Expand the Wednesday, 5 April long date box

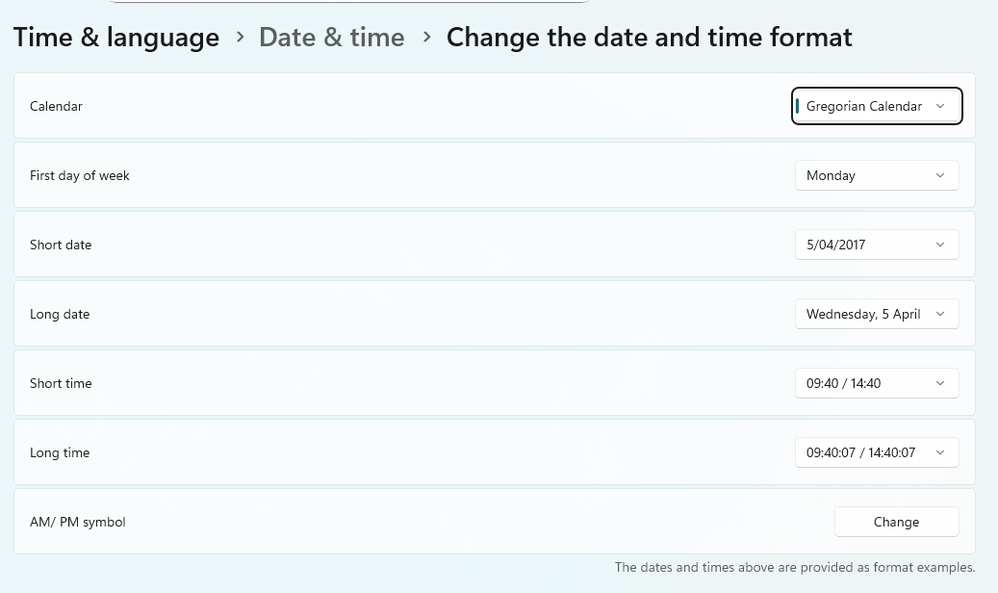tap(876, 314)
